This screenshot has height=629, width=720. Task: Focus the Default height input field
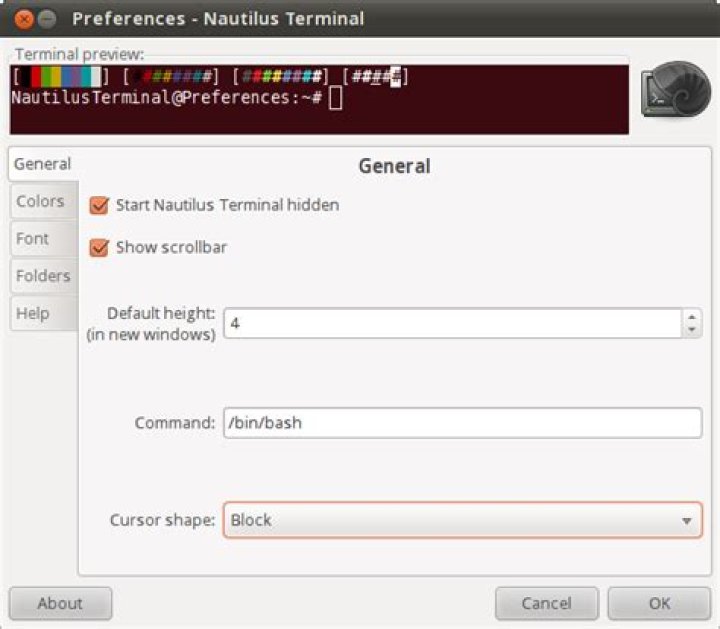(453, 323)
